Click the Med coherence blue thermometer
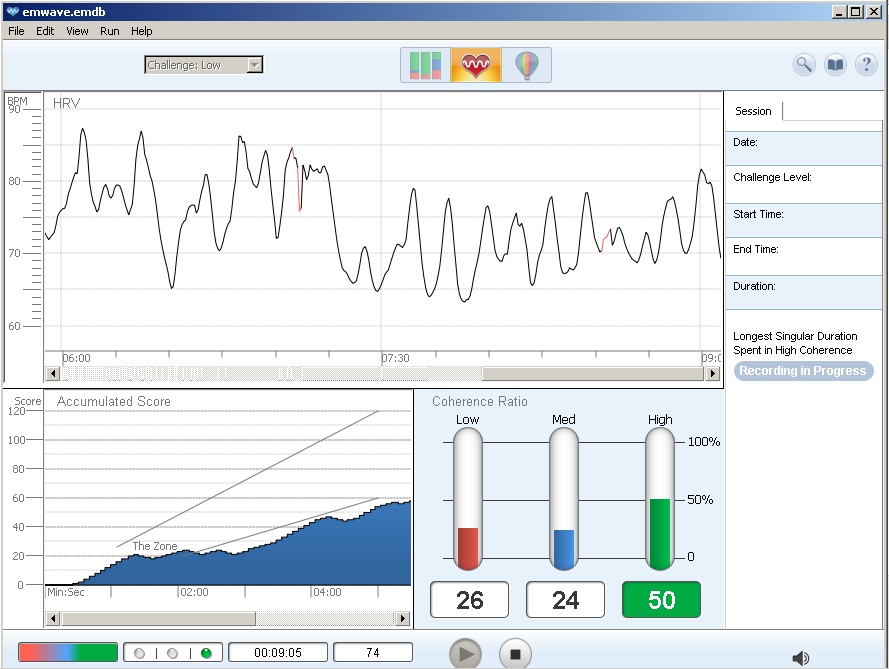 pos(564,499)
